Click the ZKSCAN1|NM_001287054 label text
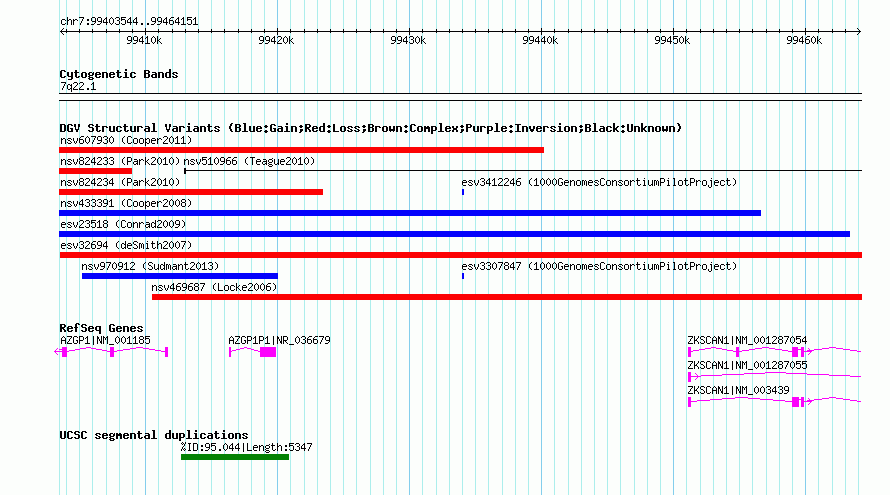The image size is (890, 495). pyautogui.click(x=748, y=341)
